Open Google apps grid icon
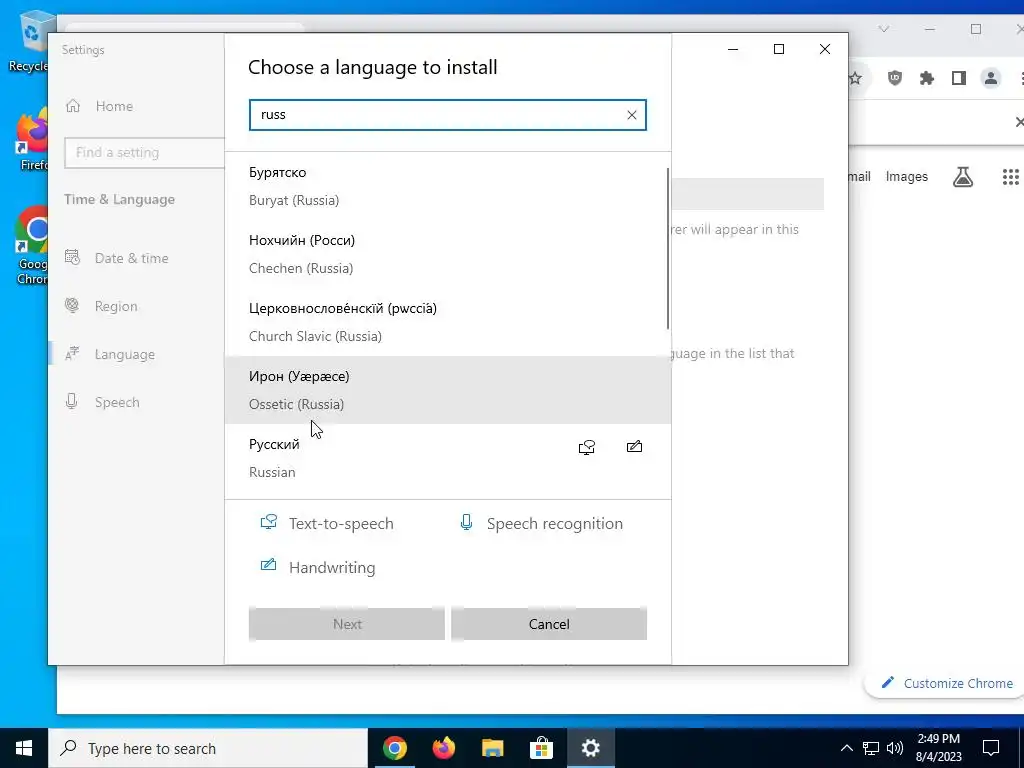 tap(1010, 176)
